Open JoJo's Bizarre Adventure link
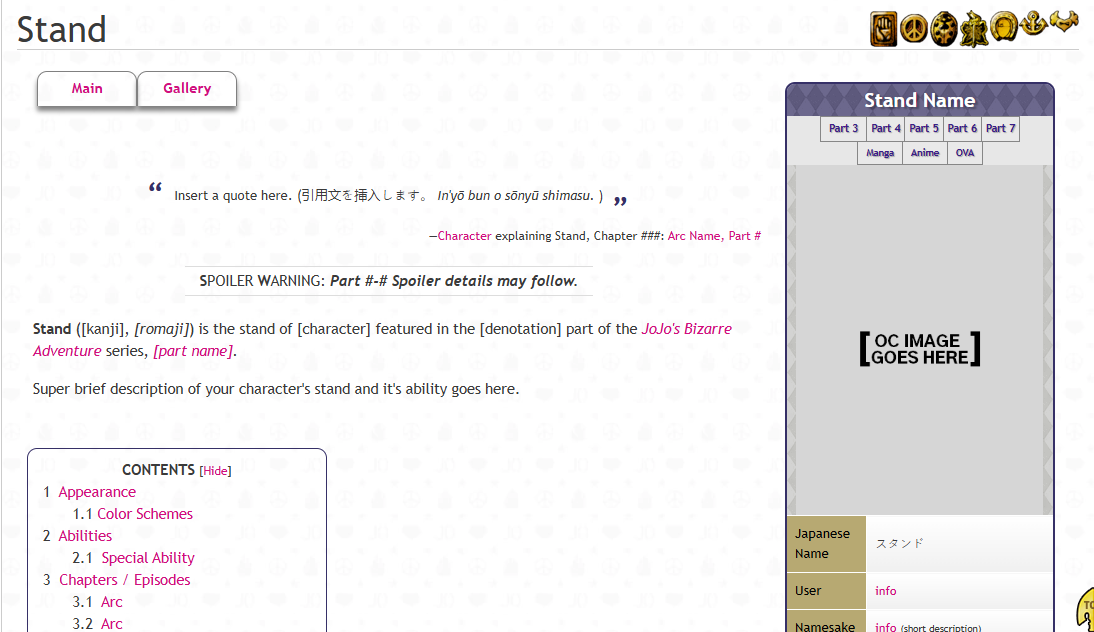The width and height of the screenshot is (1094, 632). tap(382, 340)
